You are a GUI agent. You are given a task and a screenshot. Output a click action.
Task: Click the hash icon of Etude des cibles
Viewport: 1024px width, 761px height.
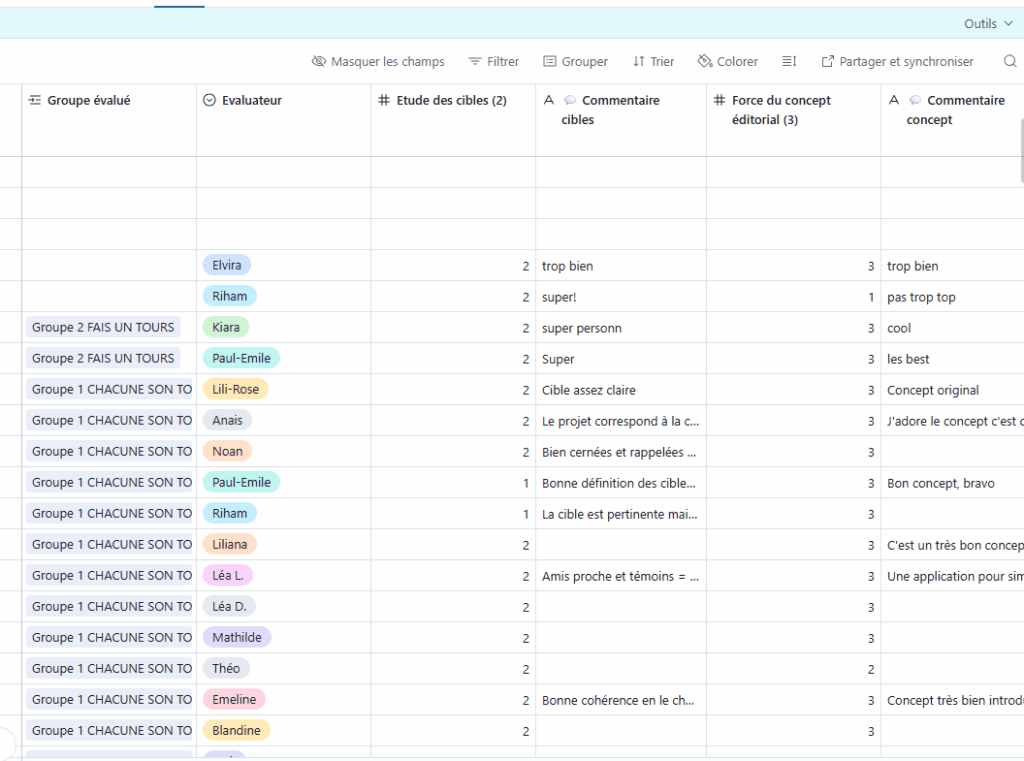click(385, 100)
